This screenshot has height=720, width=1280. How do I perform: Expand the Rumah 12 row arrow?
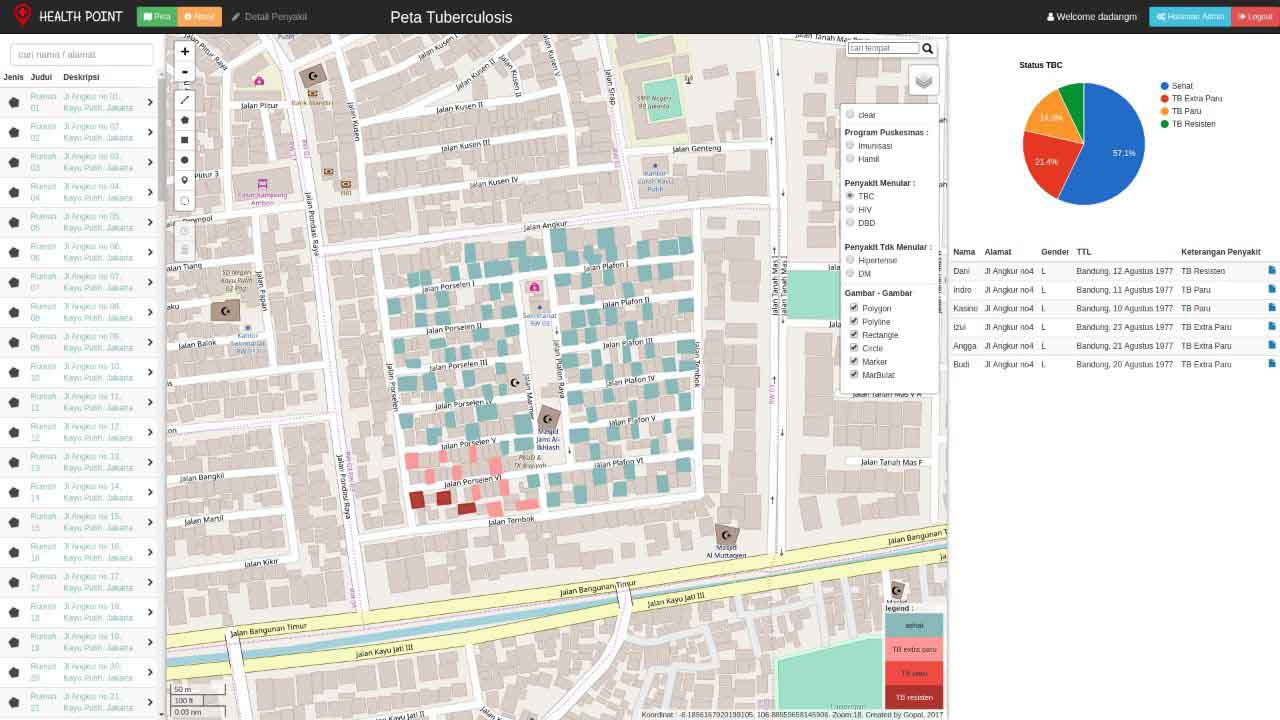click(150, 432)
